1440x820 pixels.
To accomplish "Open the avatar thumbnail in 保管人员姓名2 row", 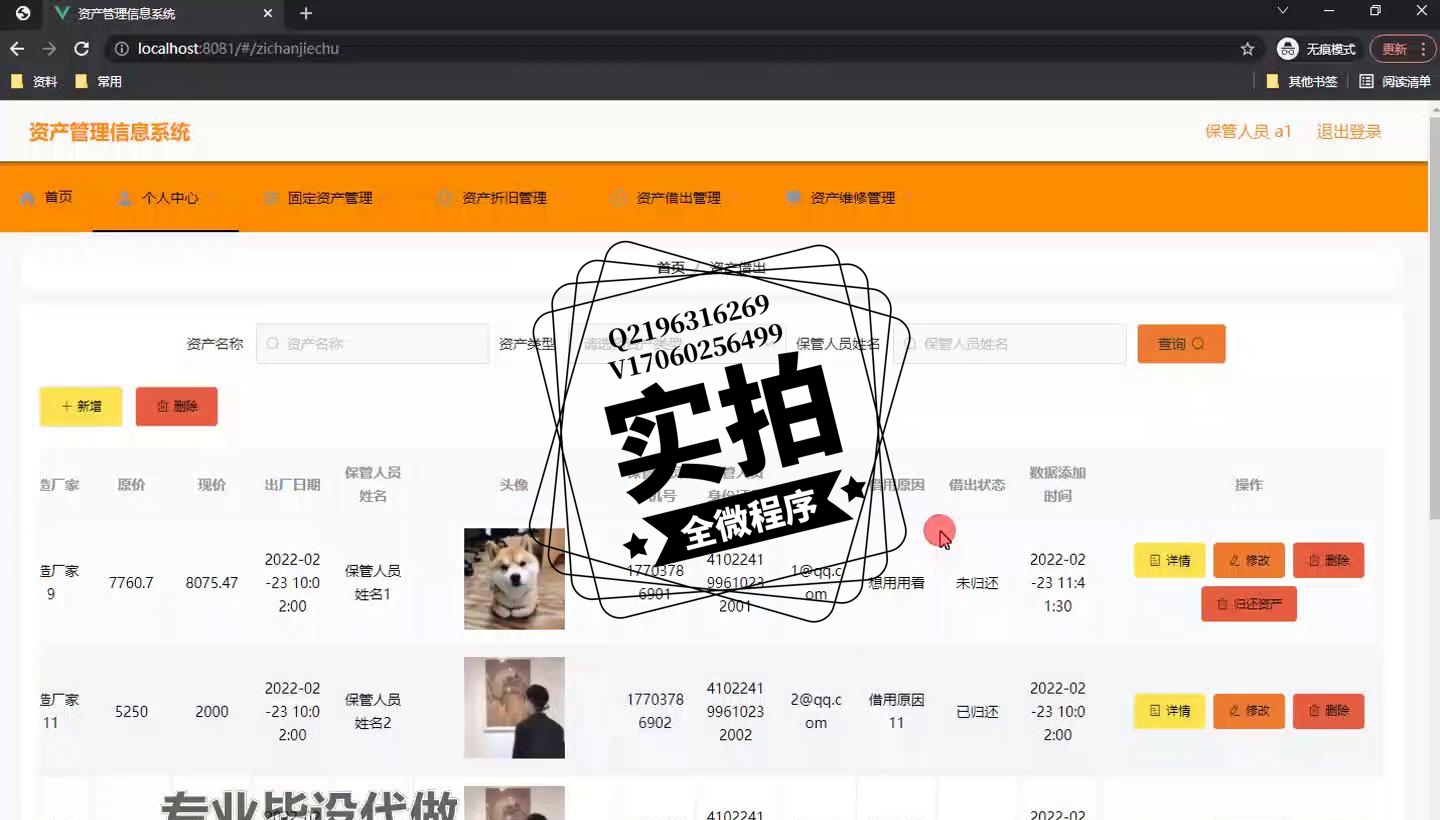I will click(x=514, y=708).
